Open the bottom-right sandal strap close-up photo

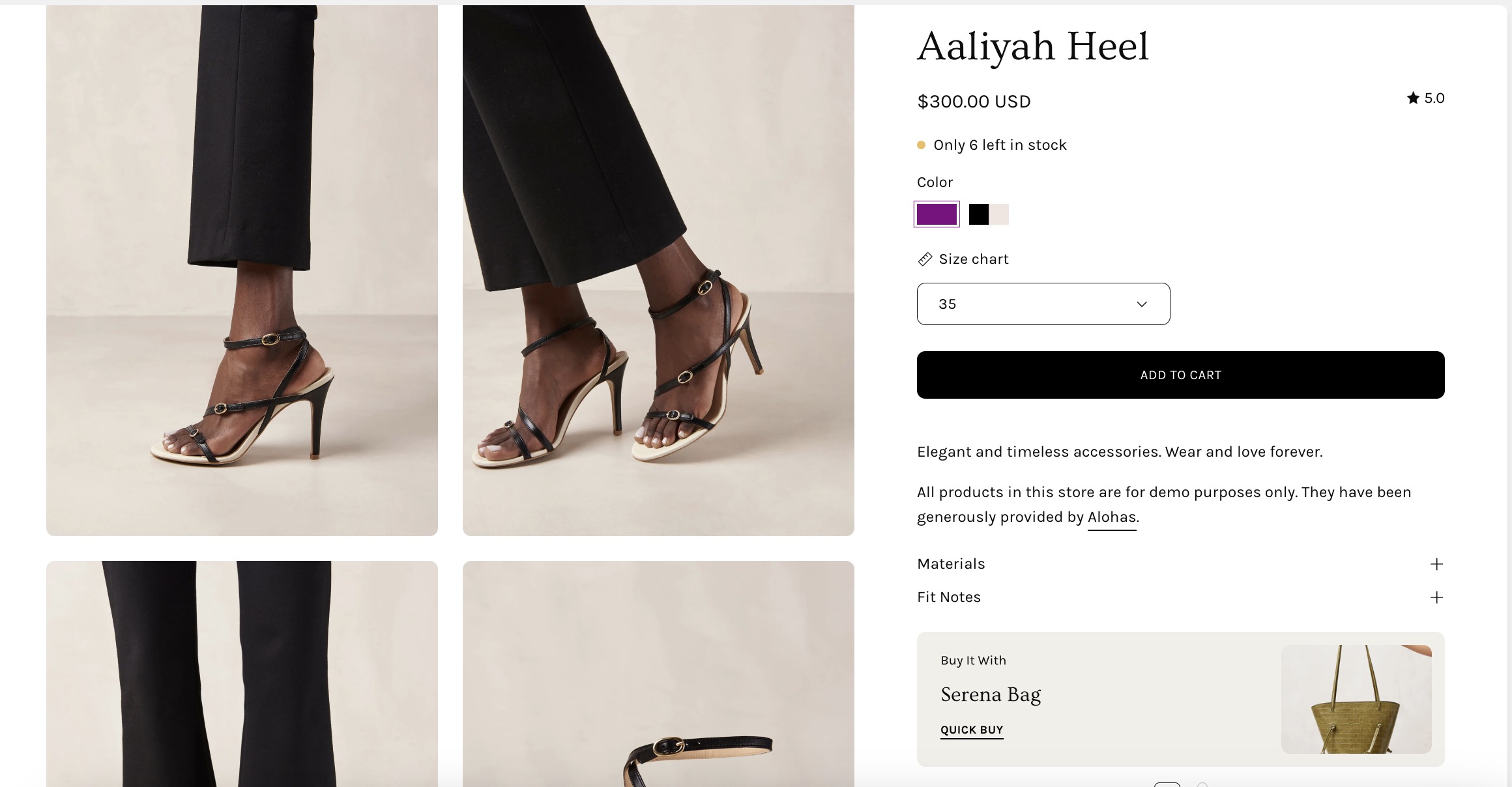tap(658, 674)
